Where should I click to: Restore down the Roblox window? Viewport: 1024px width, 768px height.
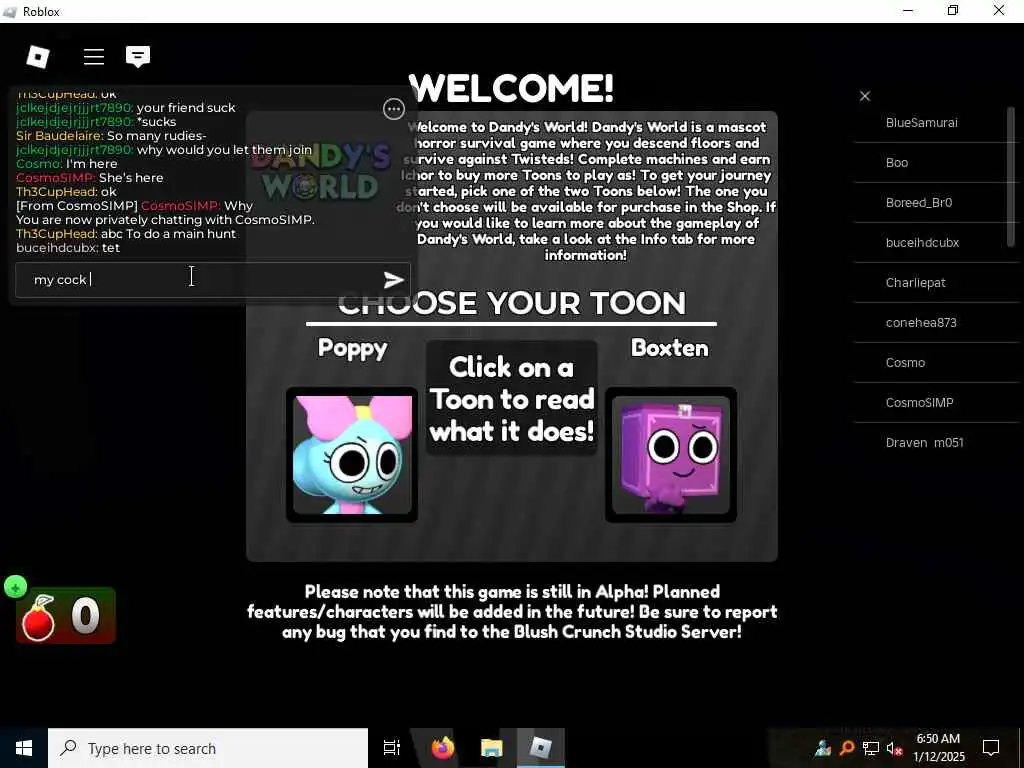[953, 11]
